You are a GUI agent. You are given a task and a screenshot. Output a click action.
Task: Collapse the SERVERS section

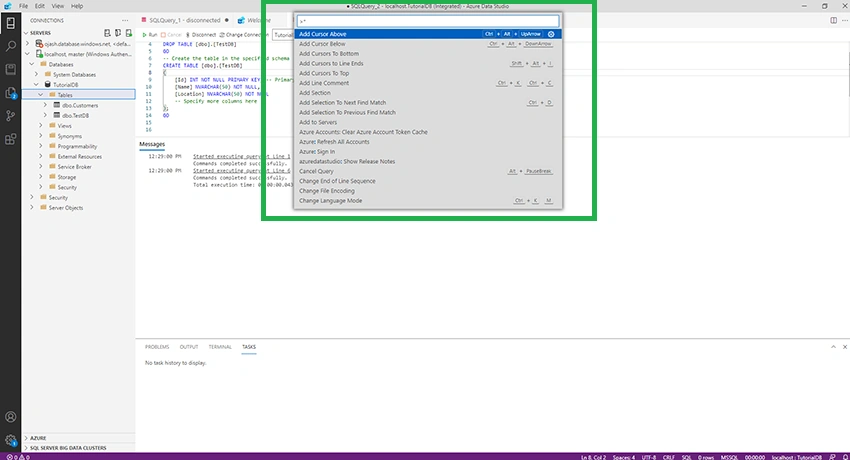26,33
